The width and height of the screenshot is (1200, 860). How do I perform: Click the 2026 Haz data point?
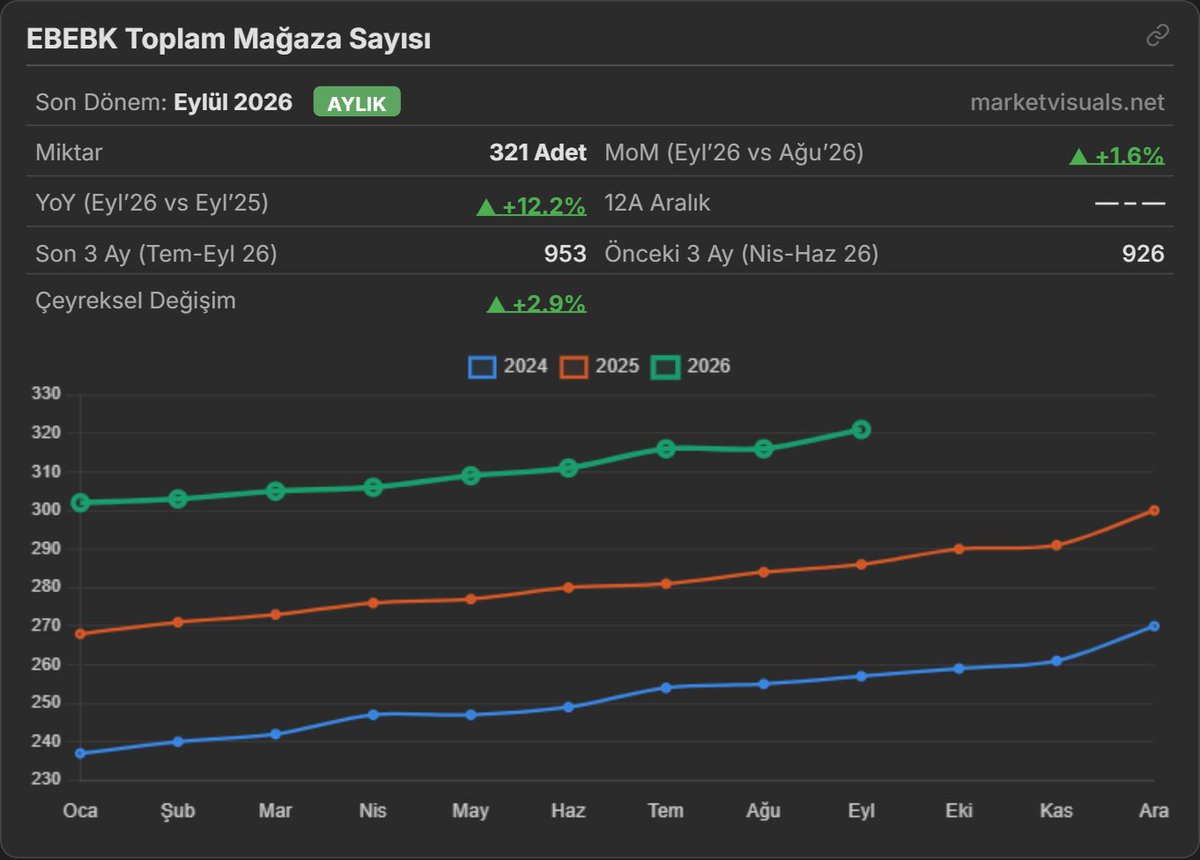[569, 468]
